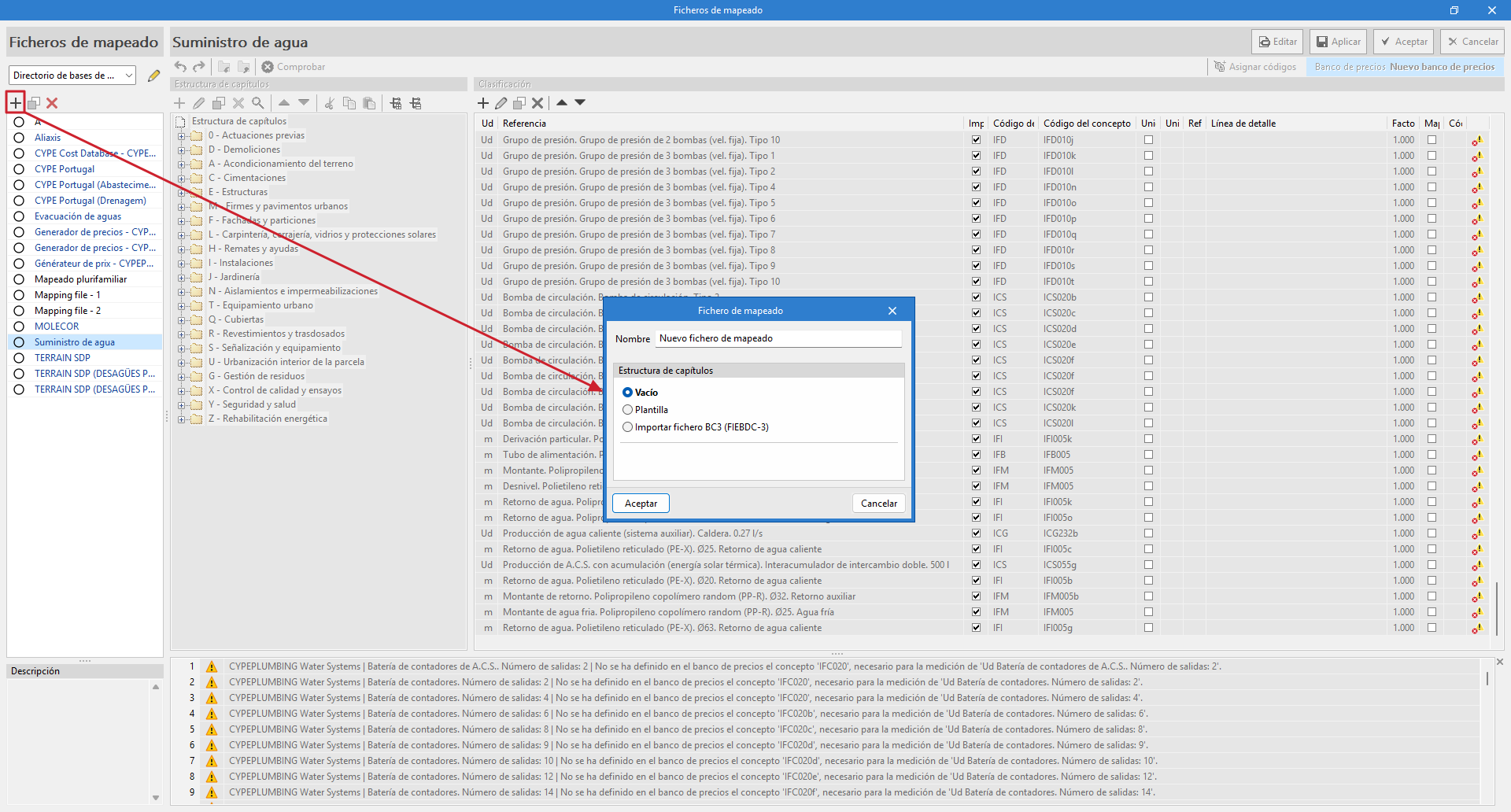Close the bottom messages panel with X
The width and height of the screenshot is (1511, 812).
[1500, 662]
